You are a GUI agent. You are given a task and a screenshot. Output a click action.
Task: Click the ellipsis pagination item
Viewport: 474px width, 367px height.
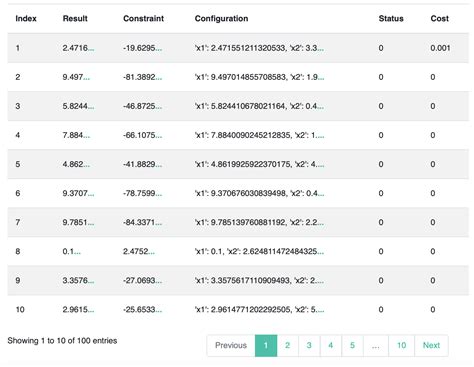(376, 345)
